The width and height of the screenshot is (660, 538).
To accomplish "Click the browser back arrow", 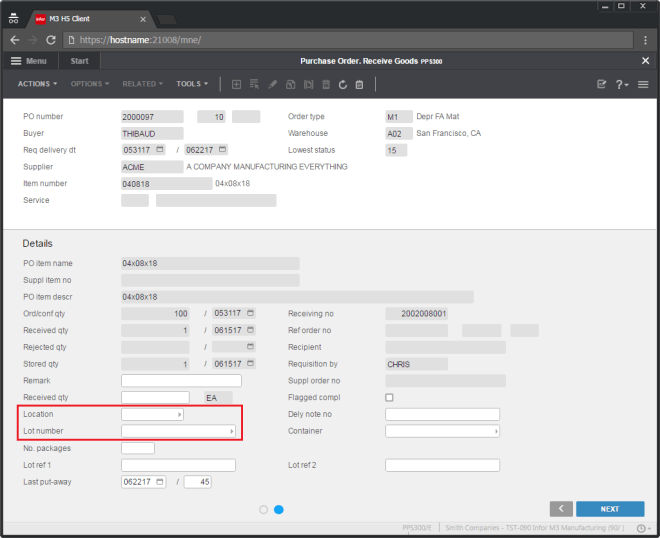I will point(14,40).
